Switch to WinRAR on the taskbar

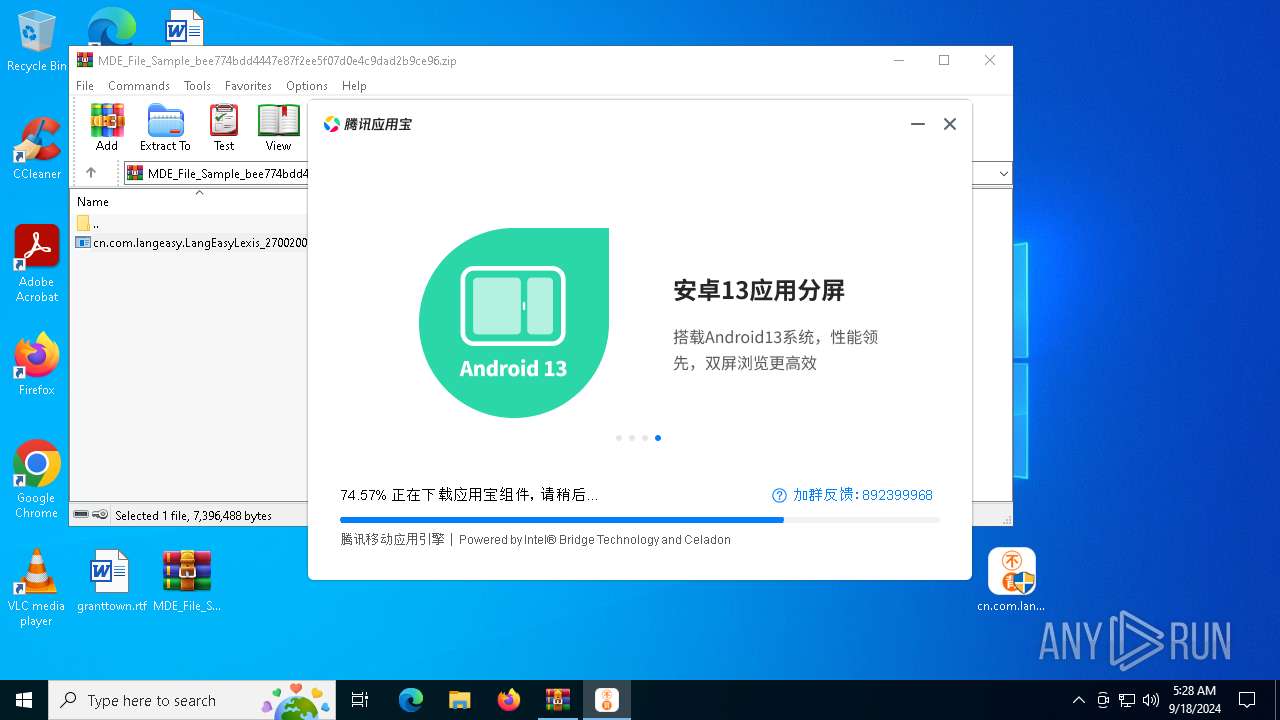click(558, 700)
